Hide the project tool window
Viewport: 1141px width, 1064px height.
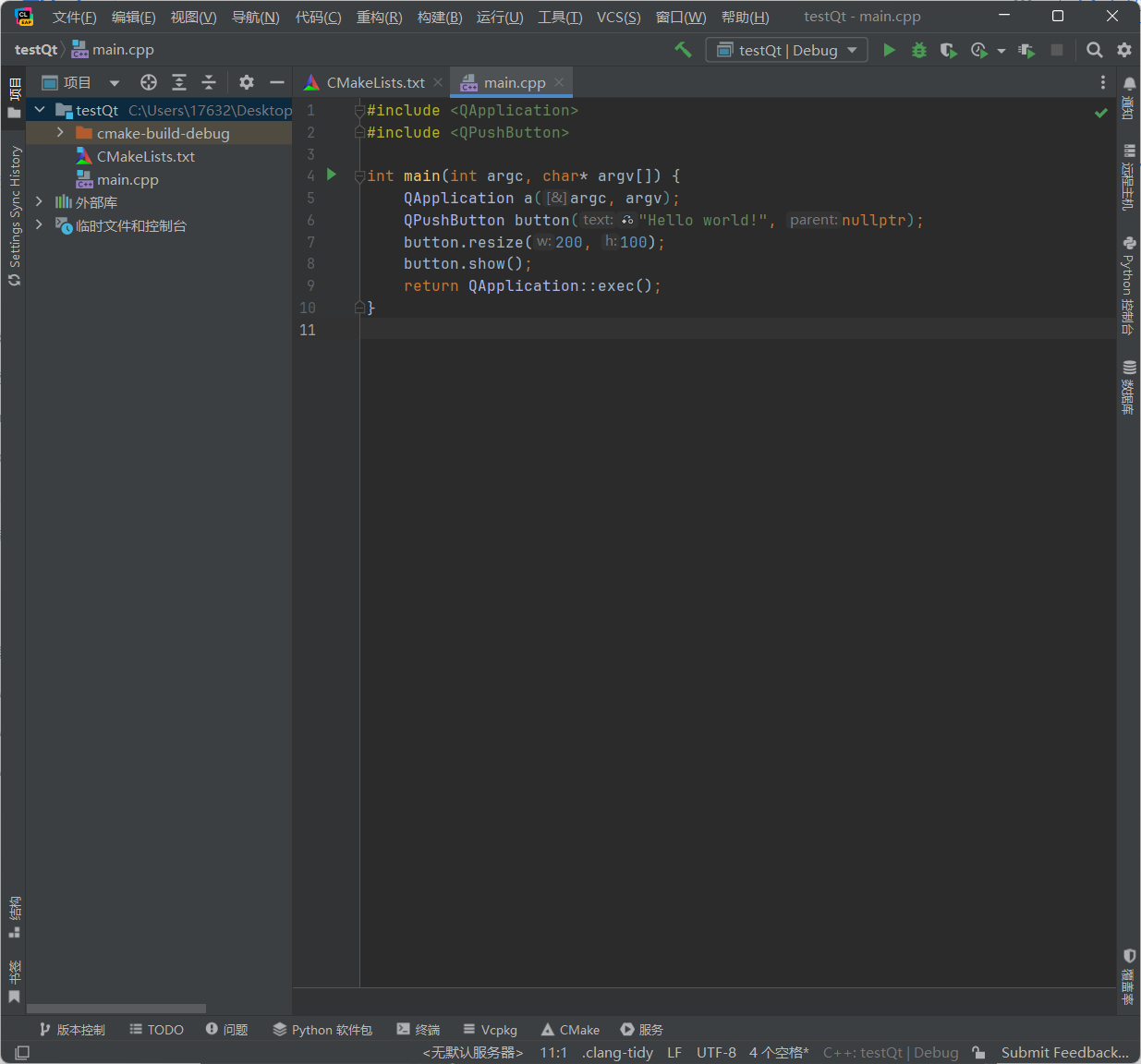tap(276, 82)
